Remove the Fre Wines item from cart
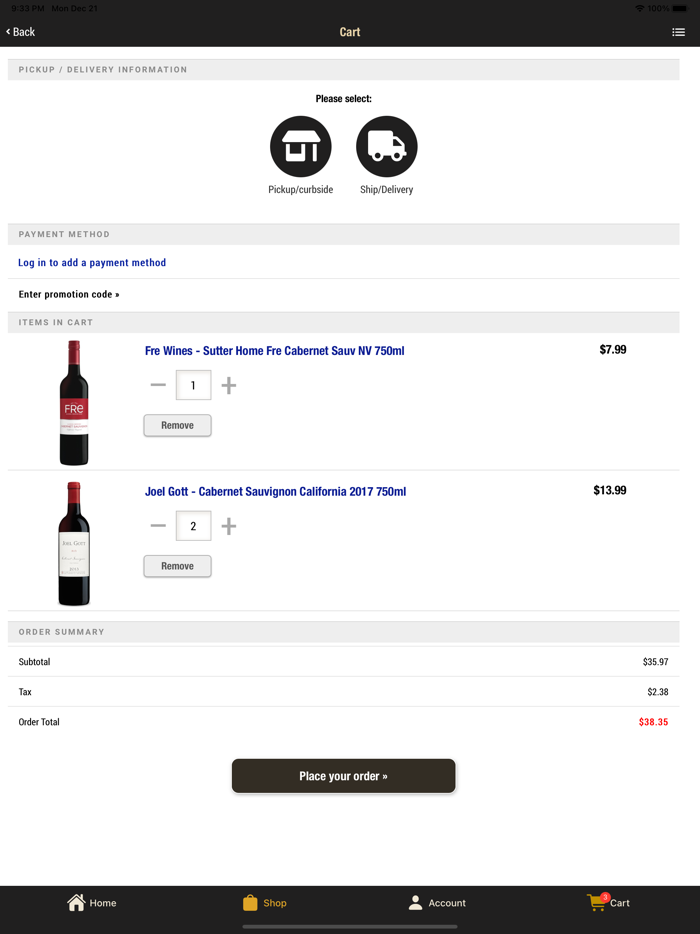The height and width of the screenshot is (934, 700). click(177, 425)
